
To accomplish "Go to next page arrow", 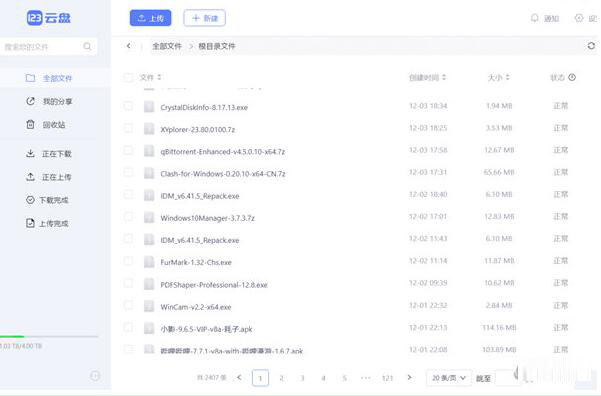I will click(409, 378).
